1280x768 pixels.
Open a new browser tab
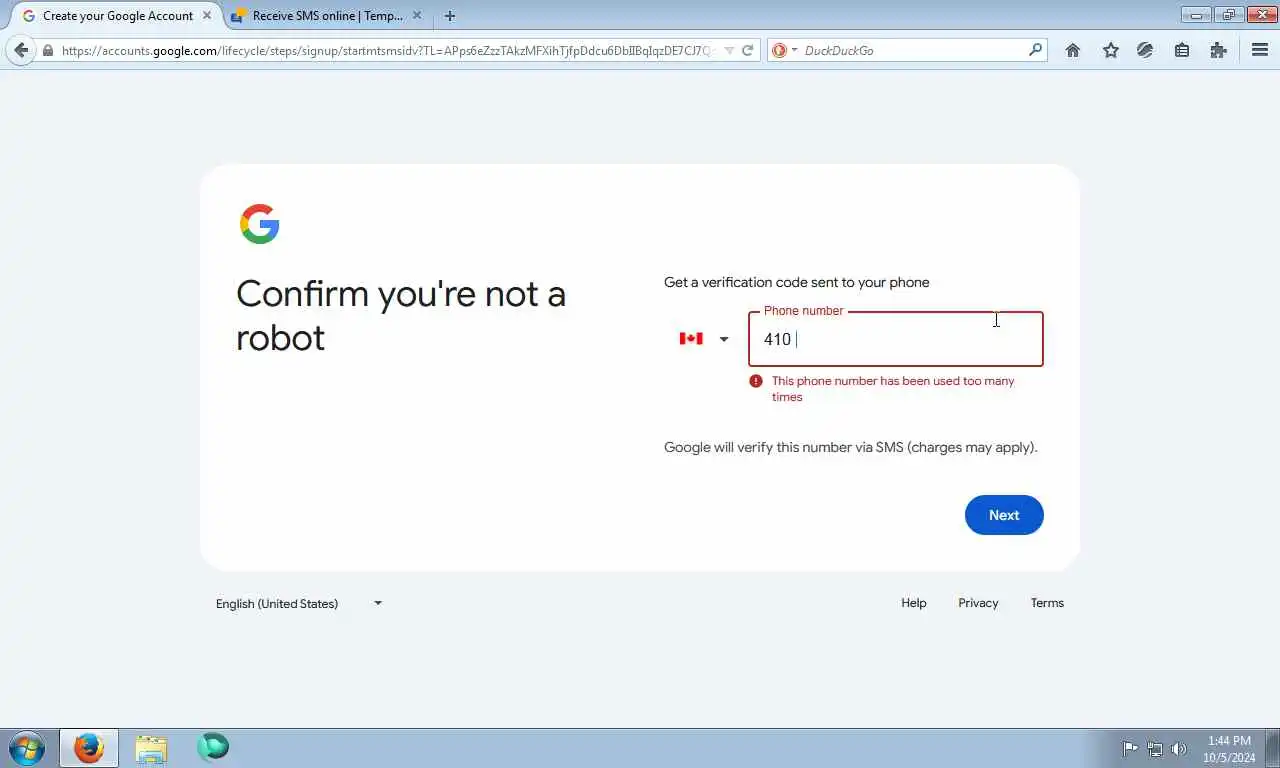click(450, 16)
